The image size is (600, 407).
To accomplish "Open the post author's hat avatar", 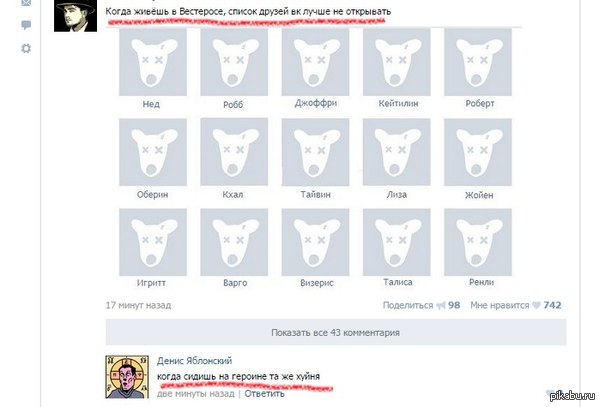I will pyautogui.click(x=75, y=16).
